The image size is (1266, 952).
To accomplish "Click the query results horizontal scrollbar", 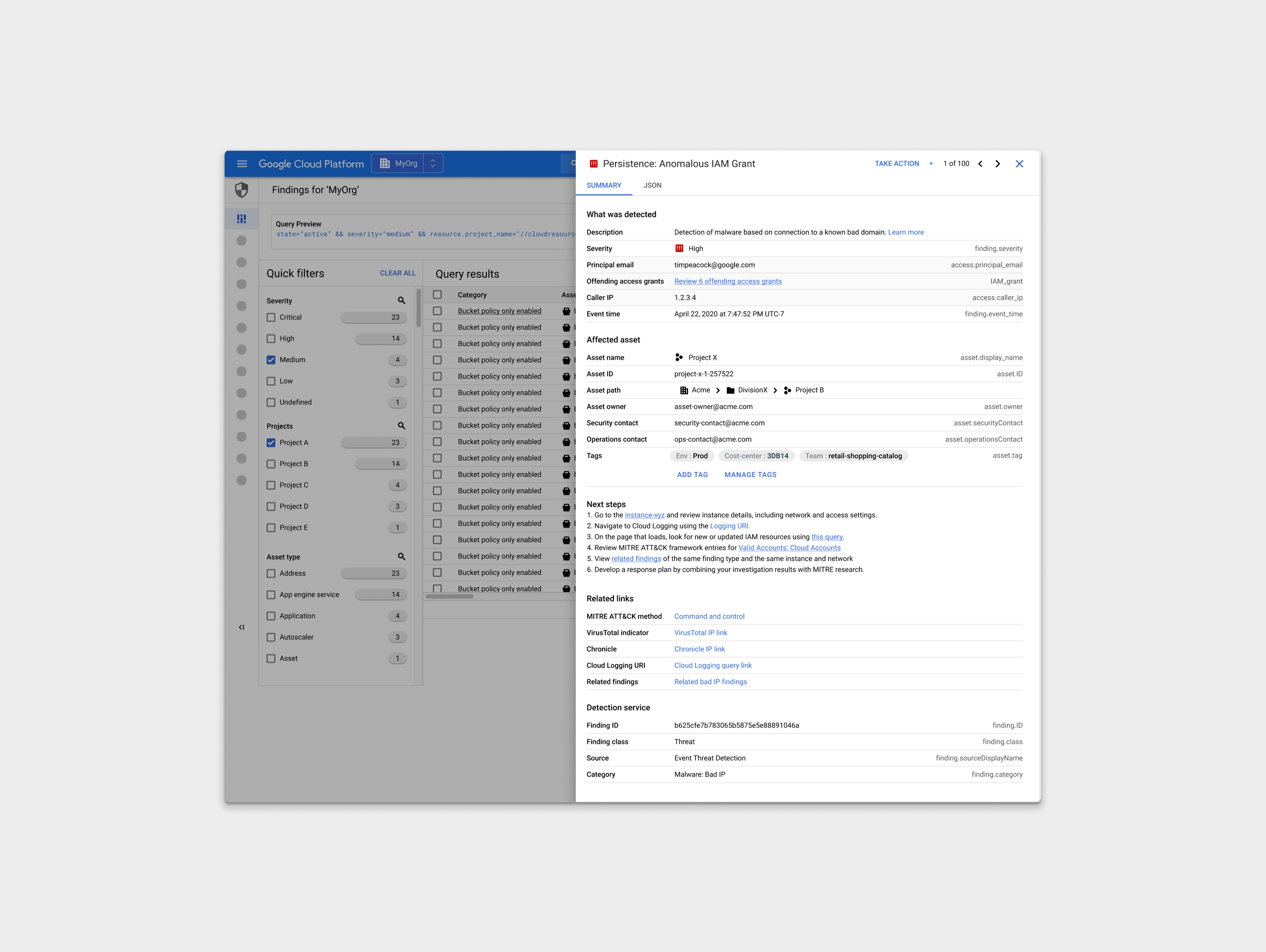I will 449,596.
